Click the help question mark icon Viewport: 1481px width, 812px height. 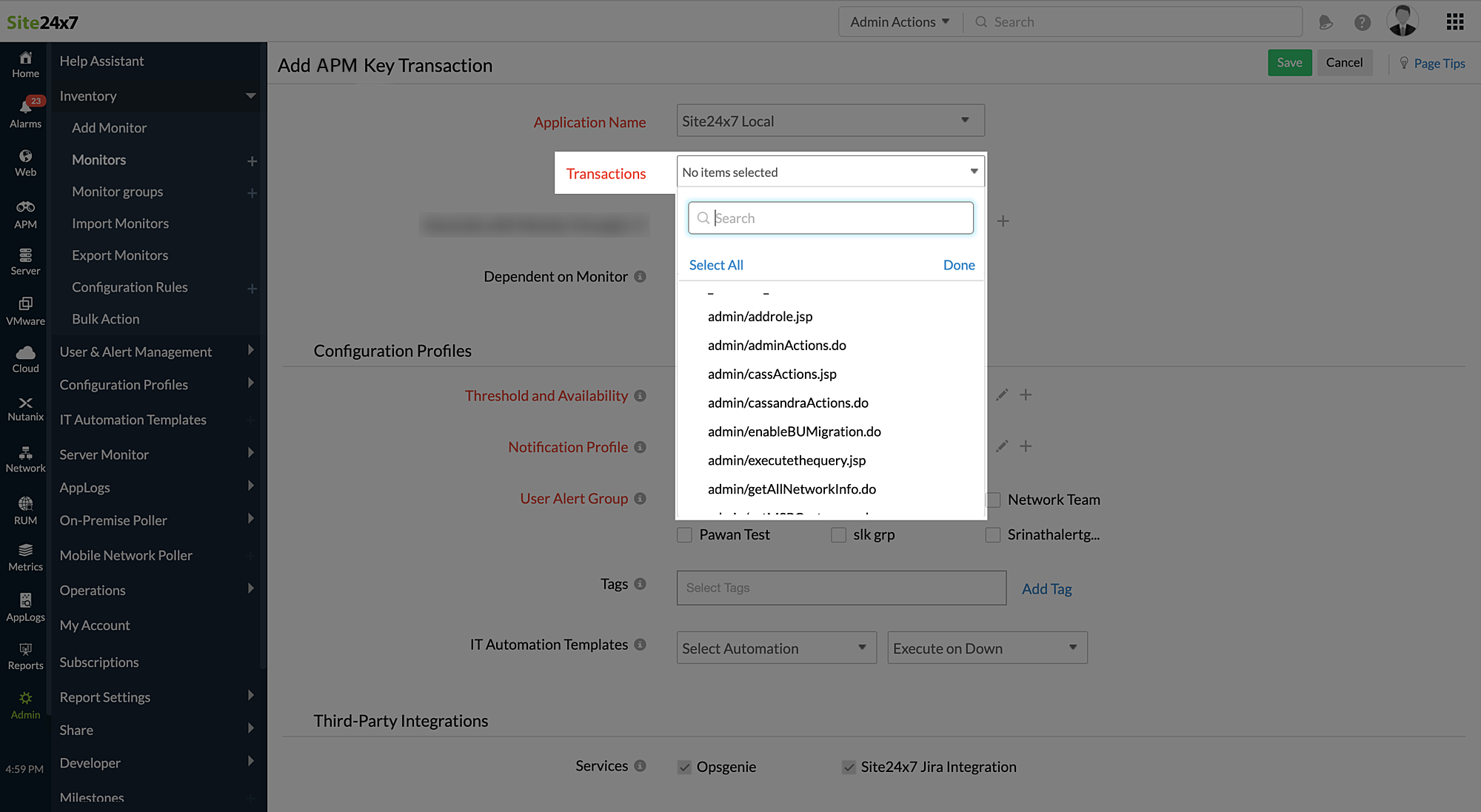[1362, 22]
